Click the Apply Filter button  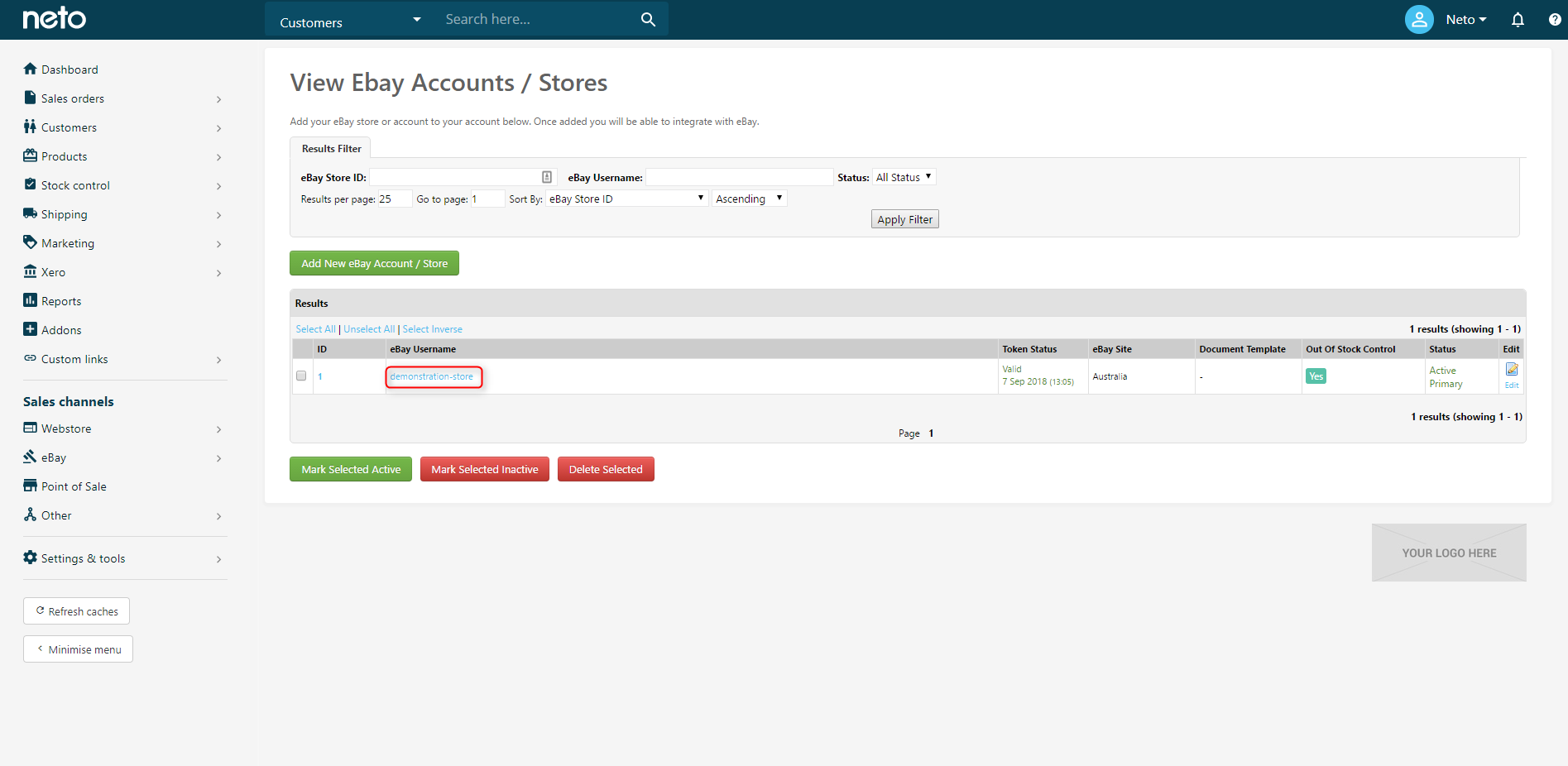tap(904, 219)
